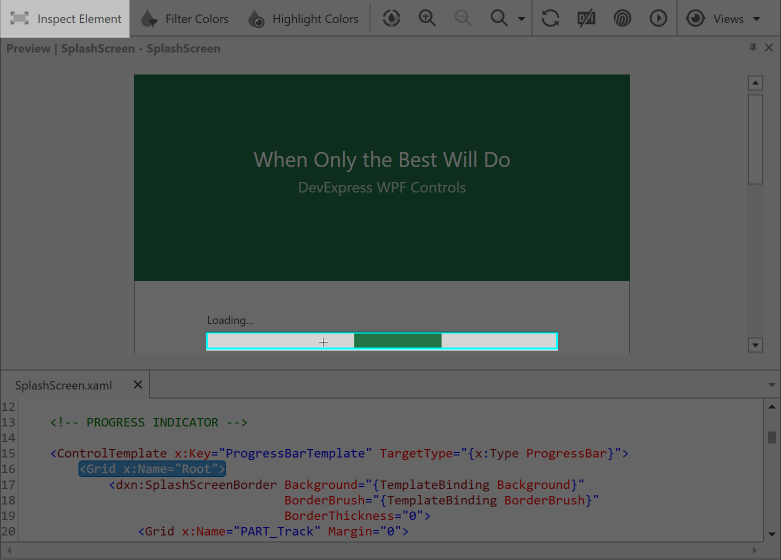Click the highlighted Grid x:Name="Root" tag
The height and width of the screenshot is (560, 781).
point(152,469)
